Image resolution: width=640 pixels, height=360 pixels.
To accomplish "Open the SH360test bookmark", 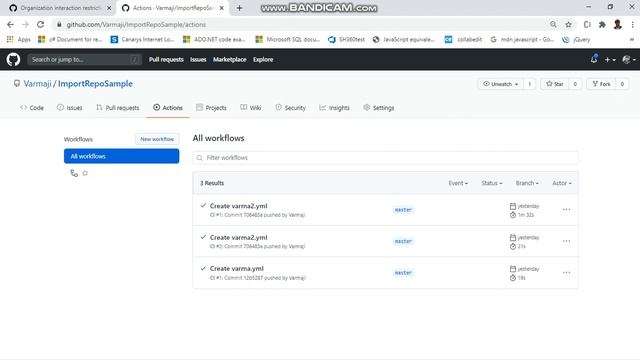I will (x=347, y=40).
